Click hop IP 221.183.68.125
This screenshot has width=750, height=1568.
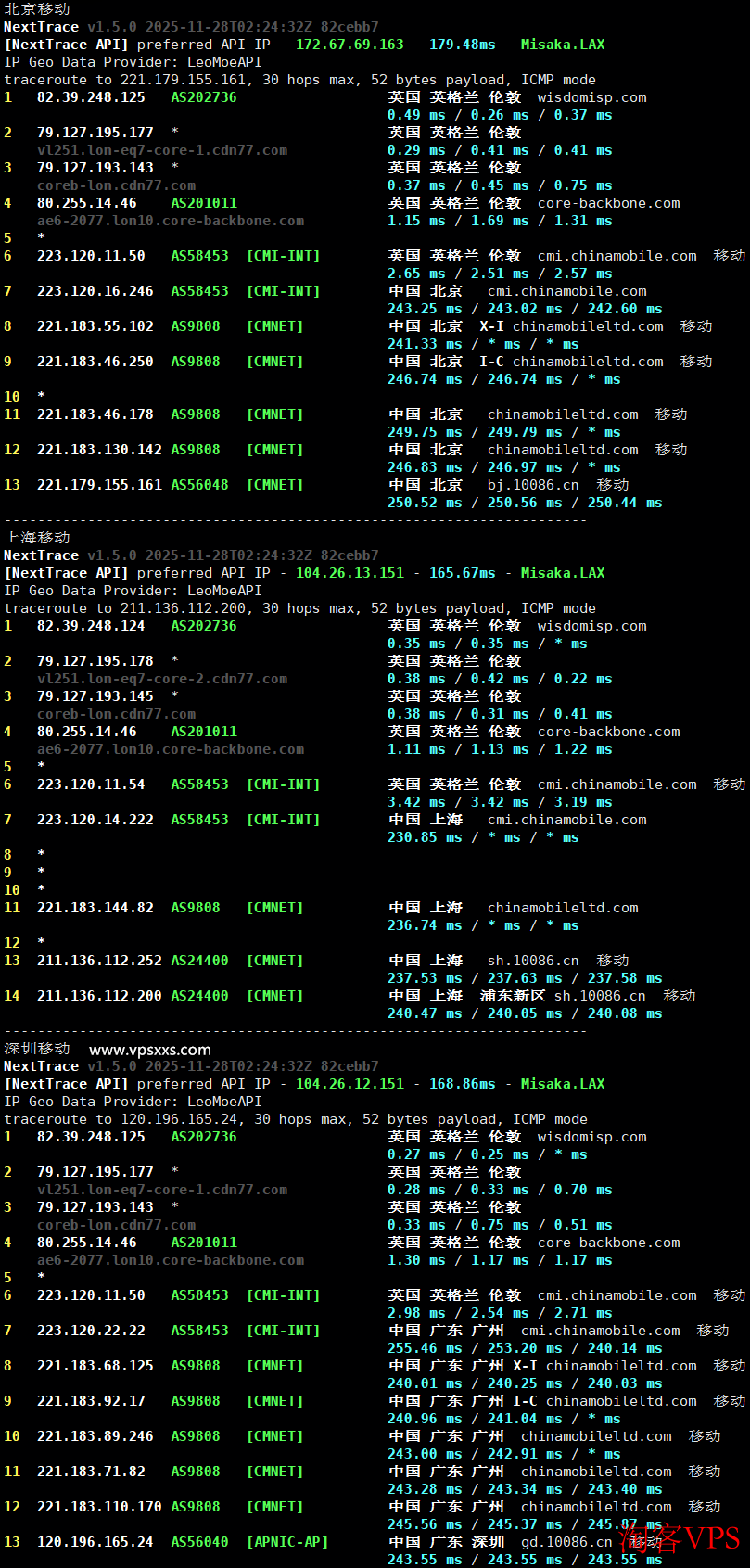click(x=95, y=1366)
